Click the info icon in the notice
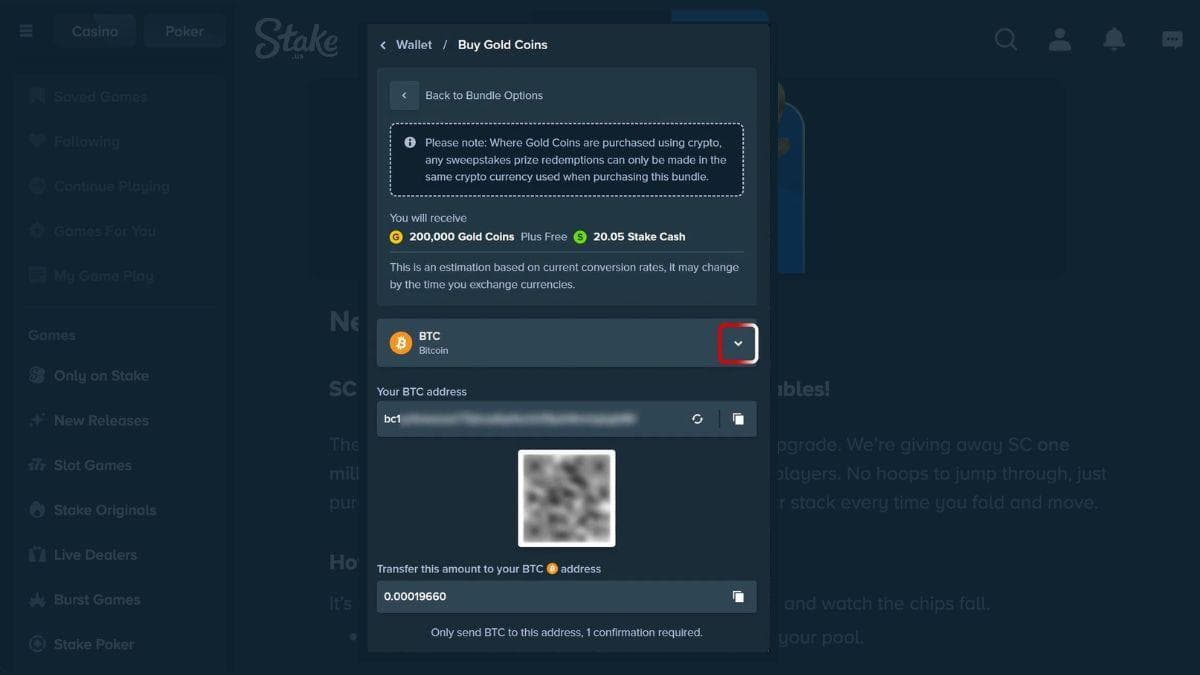This screenshot has height=675, width=1200. tap(410, 143)
